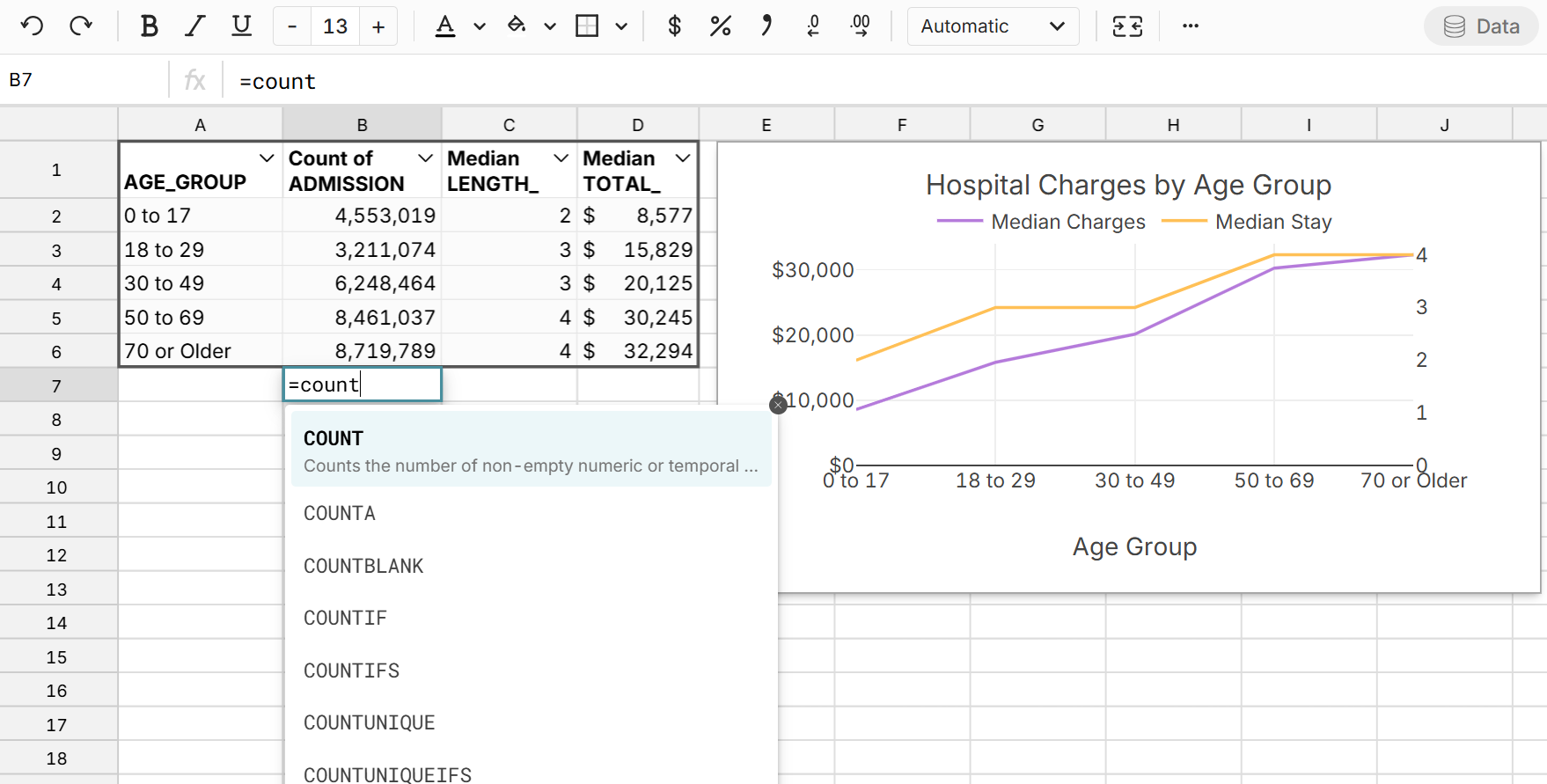Toggle bold formatting
This screenshot has width=1547, height=784.
tap(149, 26)
